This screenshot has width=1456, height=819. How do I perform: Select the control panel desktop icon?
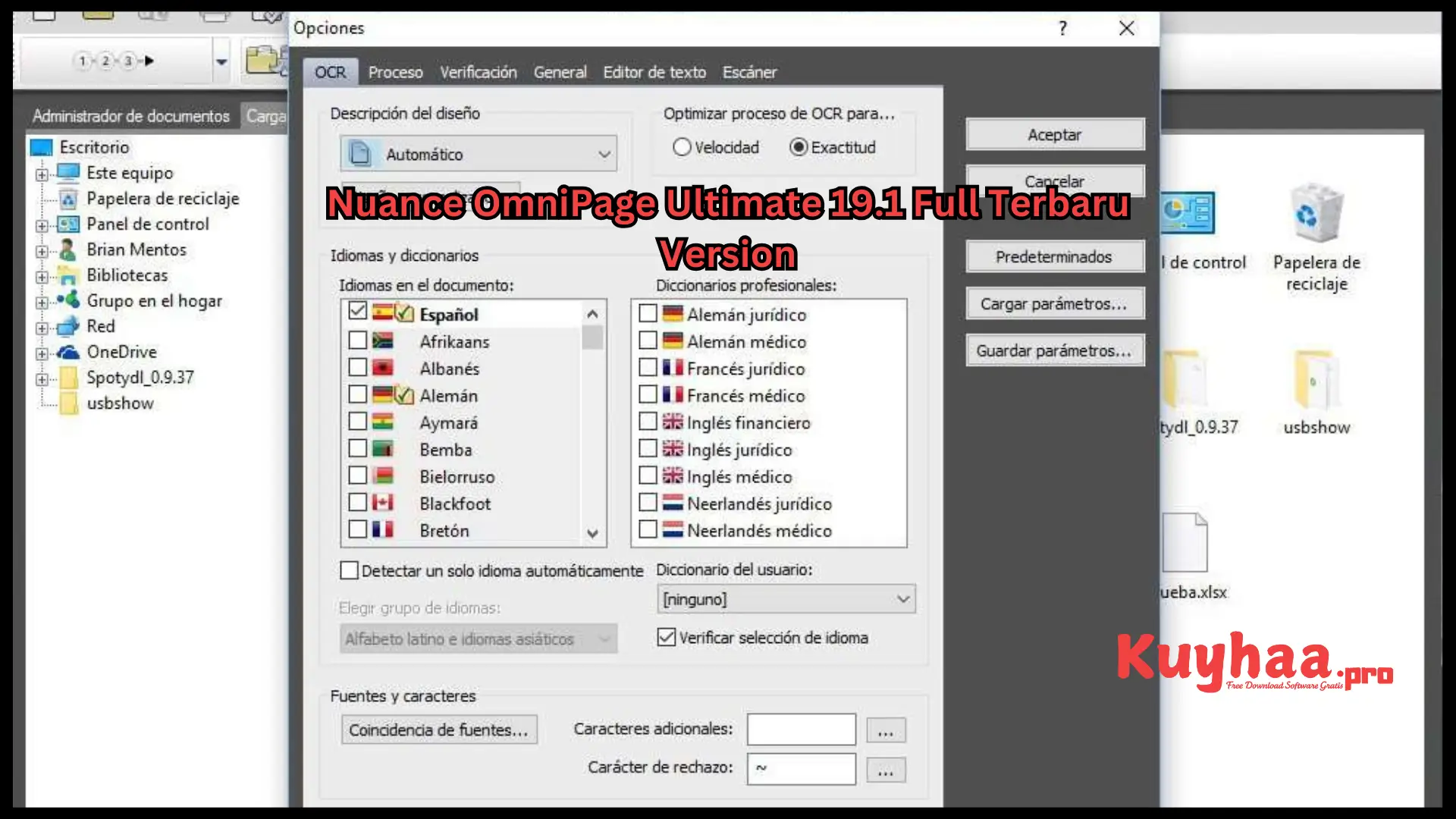tap(1188, 212)
